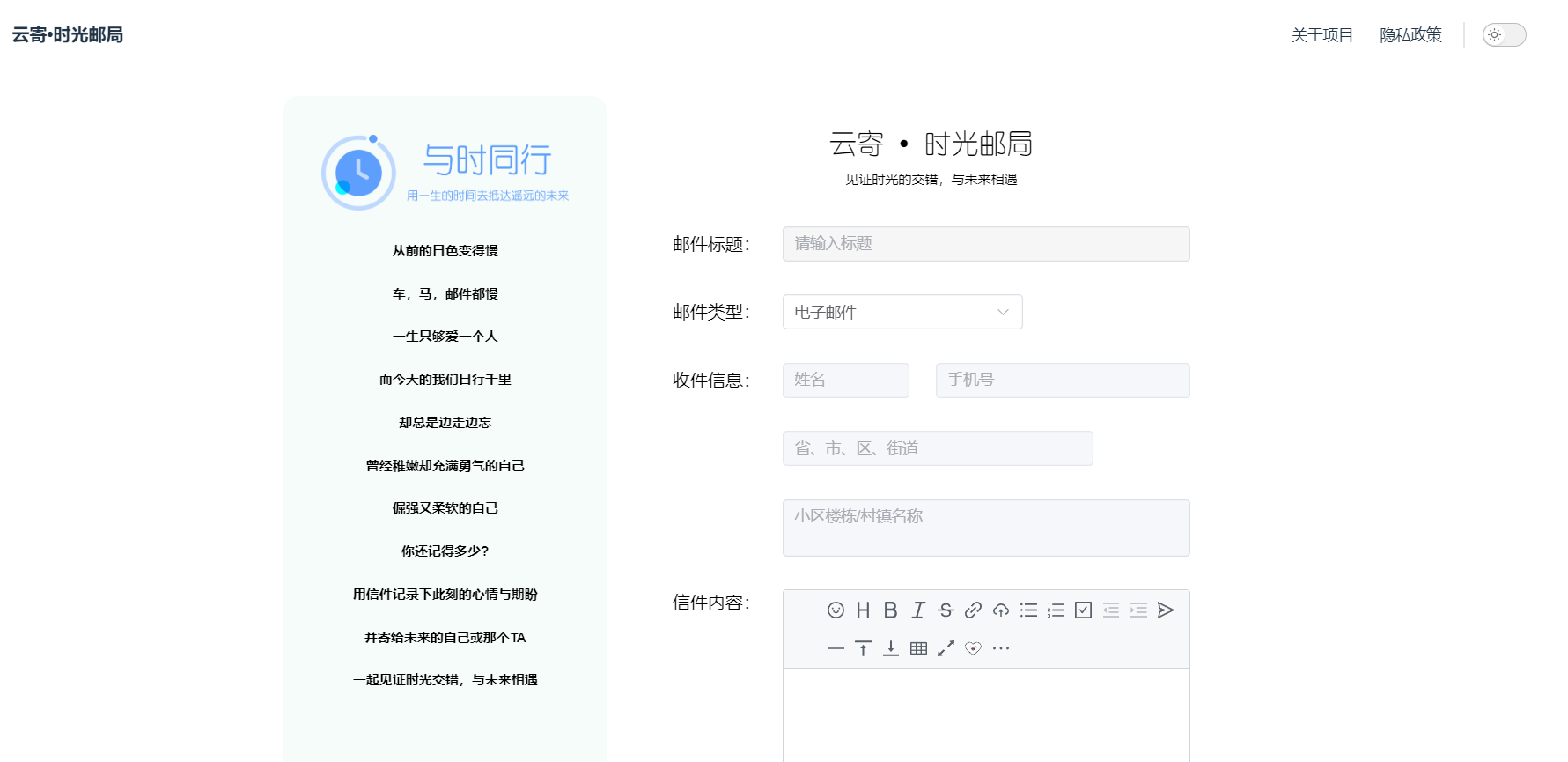This screenshot has width=1568, height=762.
Task: Toggle italic formatting in letter editor
Action: (x=918, y=610)
